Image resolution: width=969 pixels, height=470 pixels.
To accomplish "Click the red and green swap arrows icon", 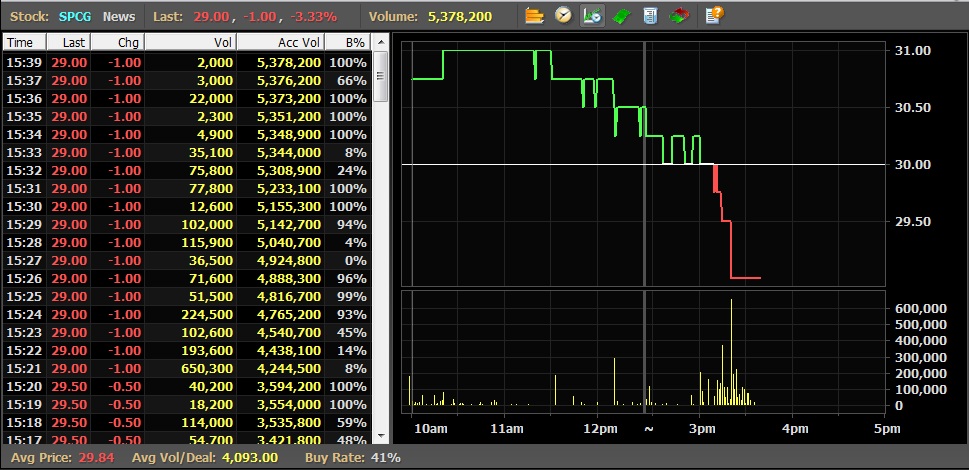I will click(x=679, y=15).
